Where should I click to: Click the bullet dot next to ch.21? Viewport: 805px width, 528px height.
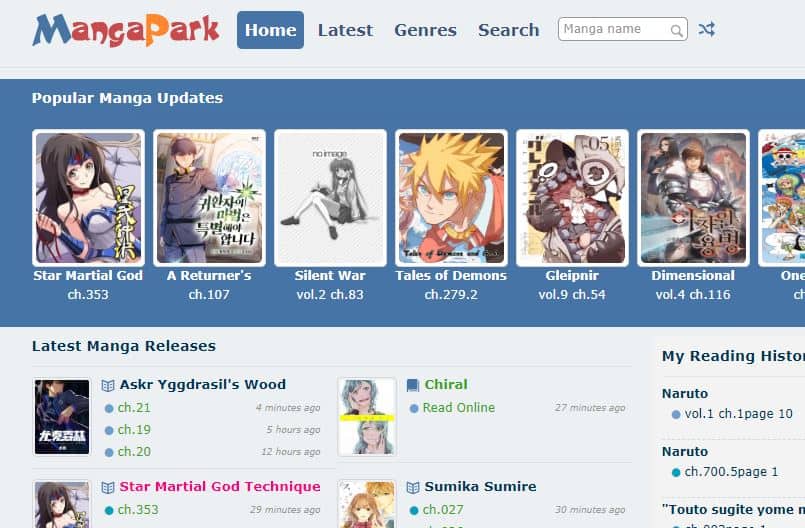click(x=109, y=408)
